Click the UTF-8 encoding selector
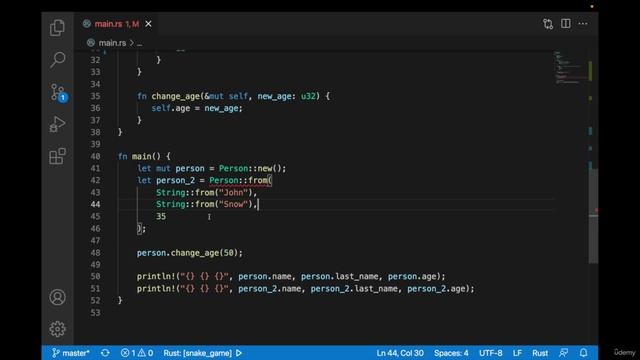This screenshot has width=640, height=360. pyautogui.click(x=491, y=353)
